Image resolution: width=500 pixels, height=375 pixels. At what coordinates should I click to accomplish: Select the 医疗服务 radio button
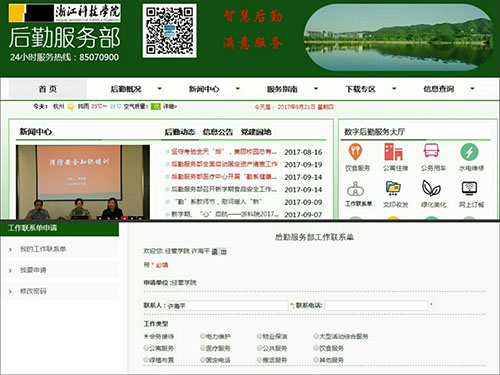click(202, 348)
